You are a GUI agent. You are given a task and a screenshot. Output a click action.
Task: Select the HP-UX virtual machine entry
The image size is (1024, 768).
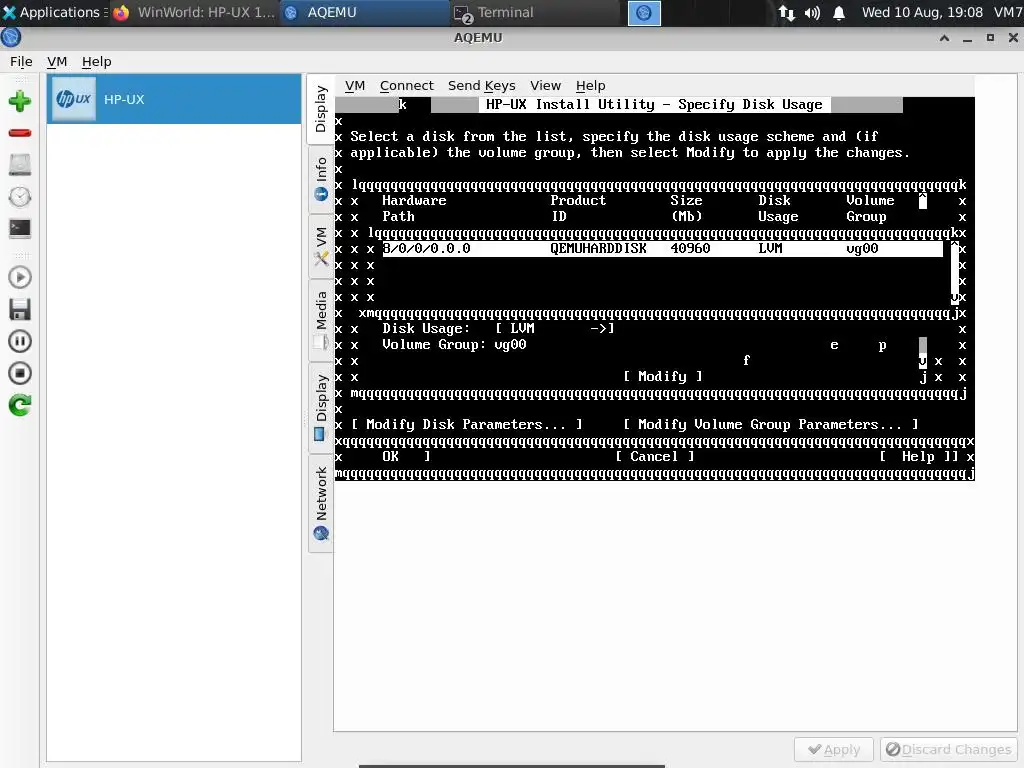coord(174,99)
